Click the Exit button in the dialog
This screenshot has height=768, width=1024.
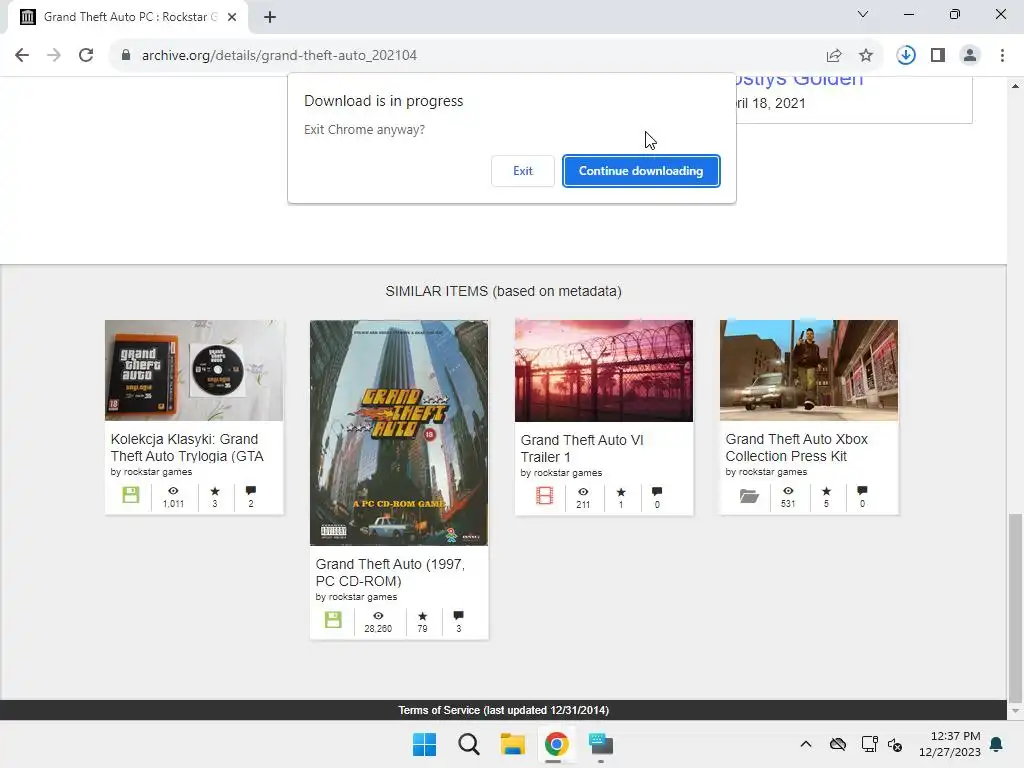[x=522, y=171]
